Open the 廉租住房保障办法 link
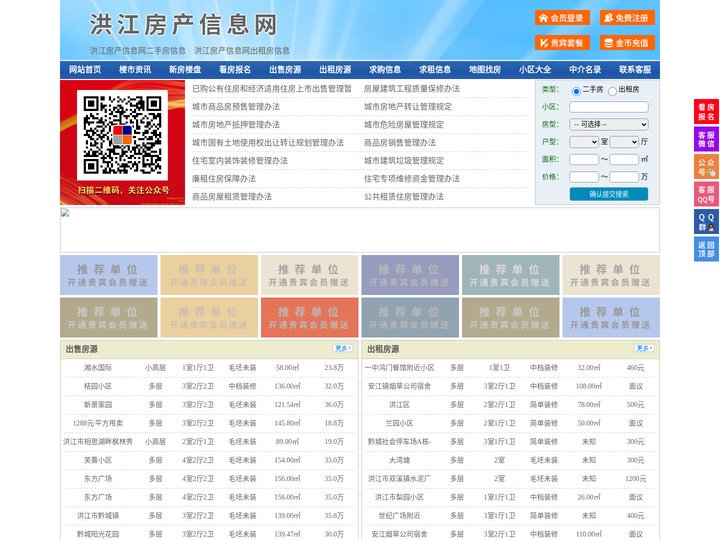The width and height of the screenshot is (720, 540). [224, 179]
